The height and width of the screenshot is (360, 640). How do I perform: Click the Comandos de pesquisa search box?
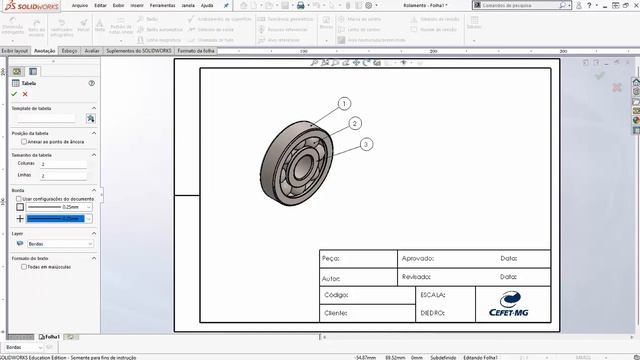[x=522, y=5]
